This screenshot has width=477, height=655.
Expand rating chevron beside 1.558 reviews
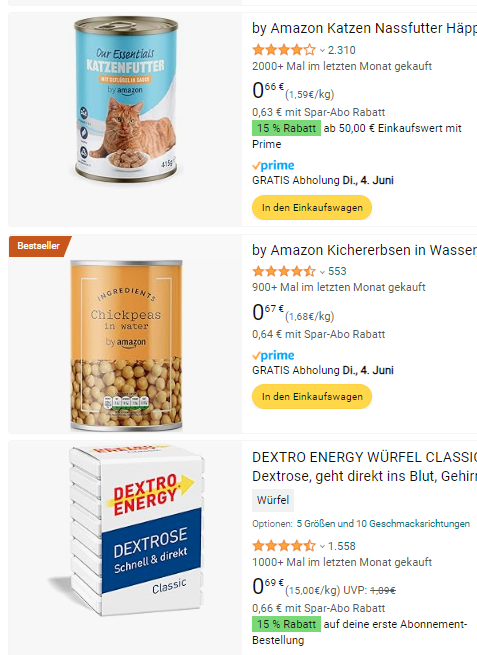tap(322, 546)
